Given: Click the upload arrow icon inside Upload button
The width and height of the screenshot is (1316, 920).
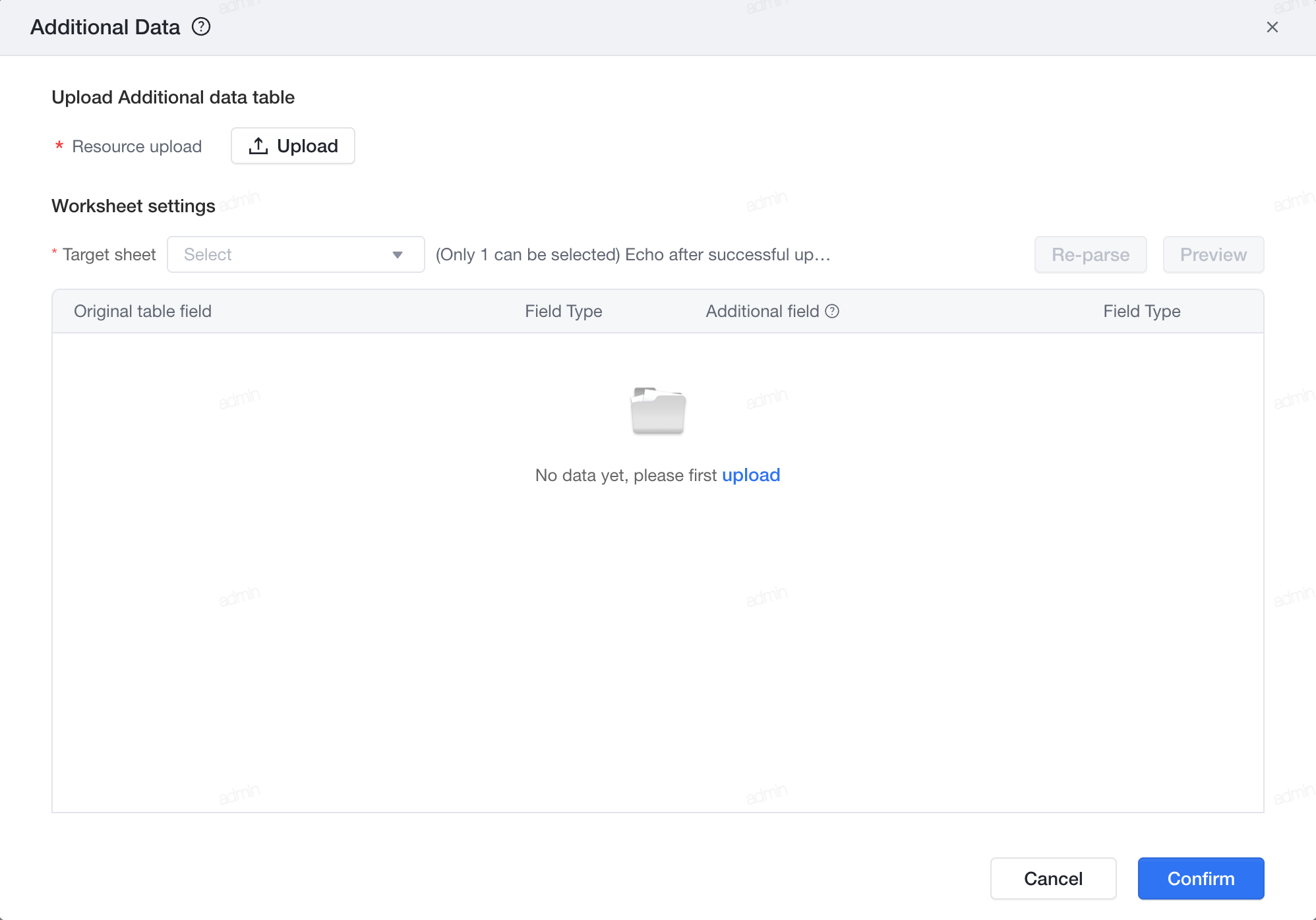Looking at the screenshot, I should pyautogui.click(x=258, y=146).
